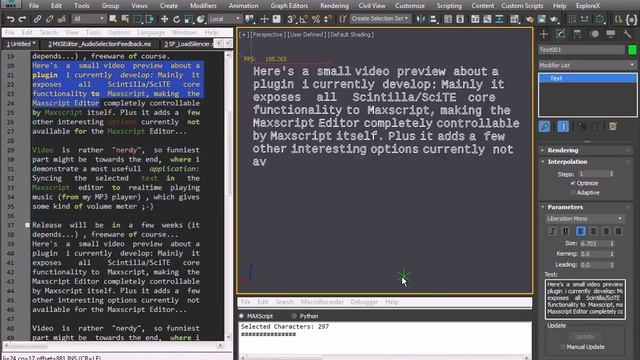Open the Liberation Mono font dropdown
The image size is (640, 360).
(584, 219)
